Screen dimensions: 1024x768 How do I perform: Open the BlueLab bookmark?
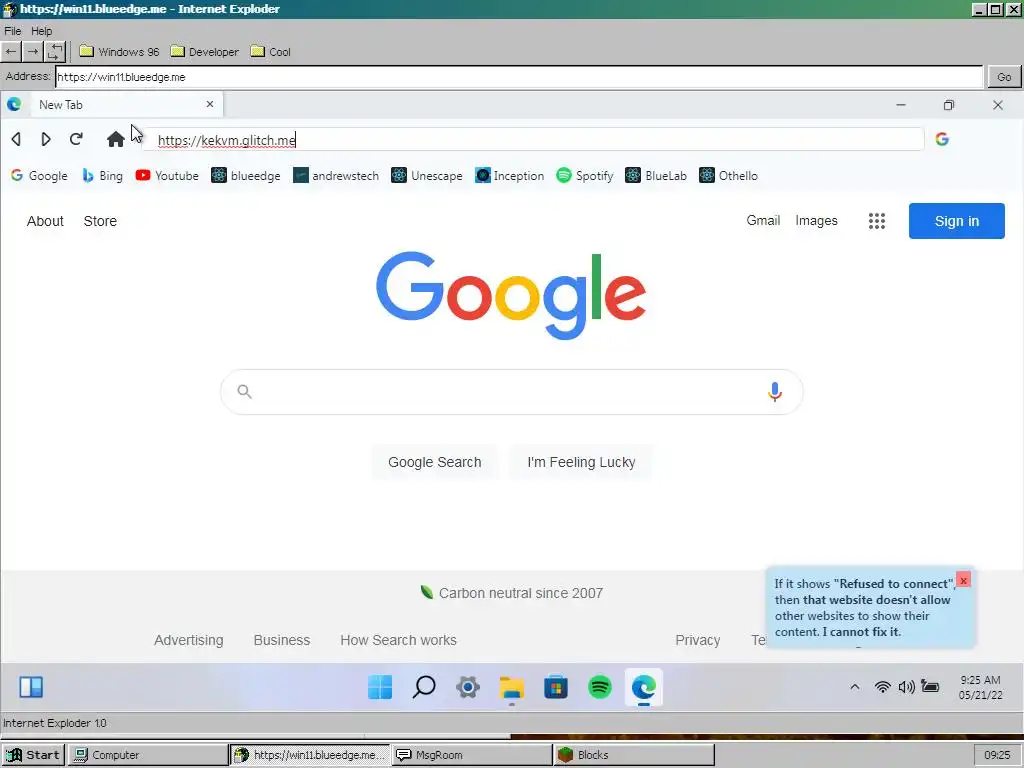tap(656, 176)
